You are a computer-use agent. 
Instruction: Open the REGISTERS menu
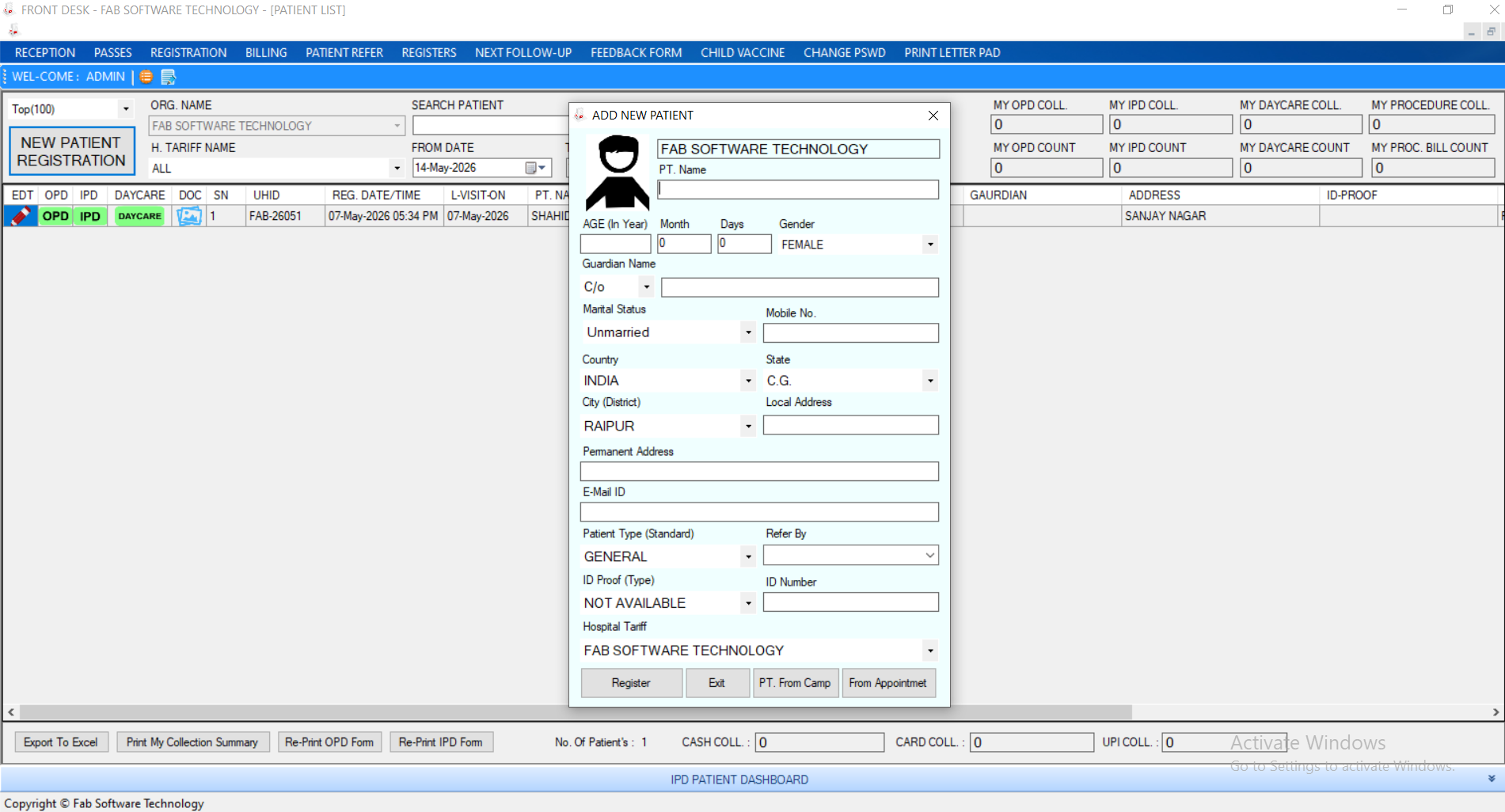click(429, 53)
